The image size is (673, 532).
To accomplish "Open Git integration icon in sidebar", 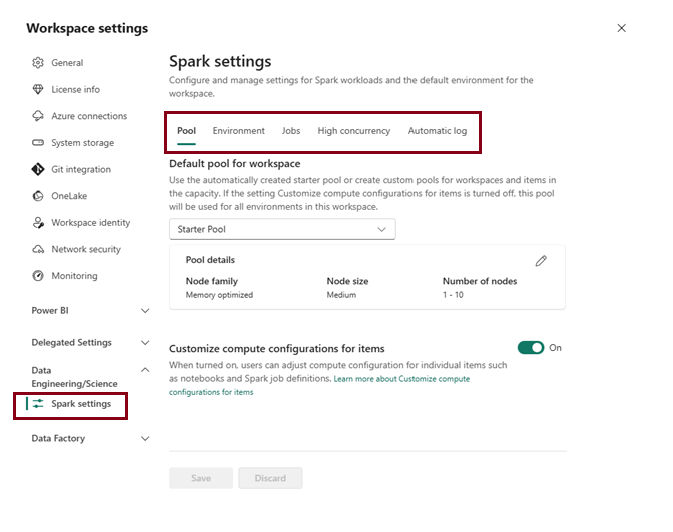I will tap(38, 170).
